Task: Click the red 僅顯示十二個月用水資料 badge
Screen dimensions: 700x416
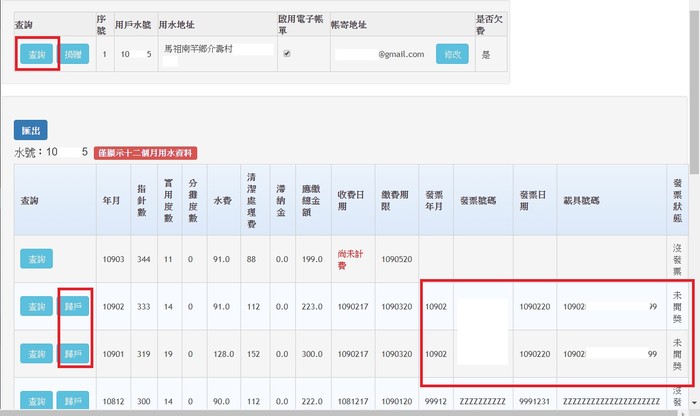Action: pyautogui.click(x=146, y=153)
